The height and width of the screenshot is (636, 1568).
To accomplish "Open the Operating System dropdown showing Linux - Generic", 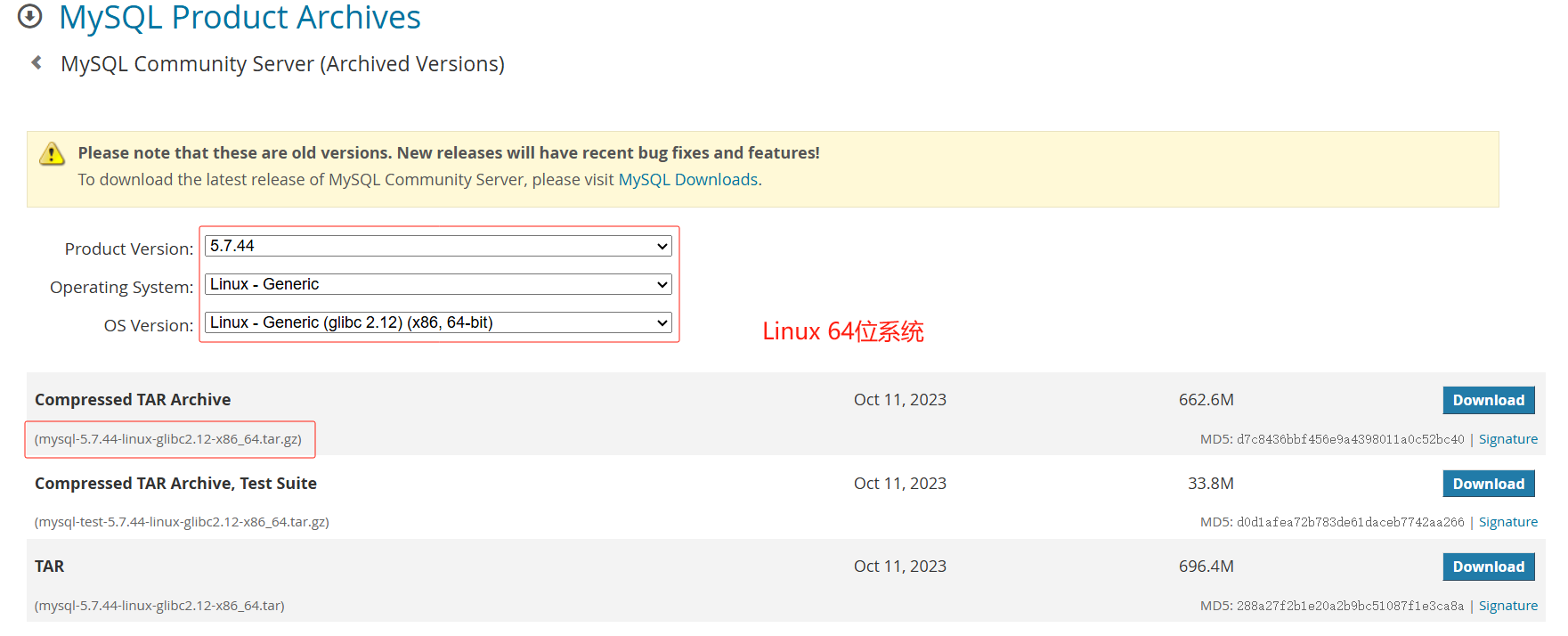I will [x=438, y=284].
